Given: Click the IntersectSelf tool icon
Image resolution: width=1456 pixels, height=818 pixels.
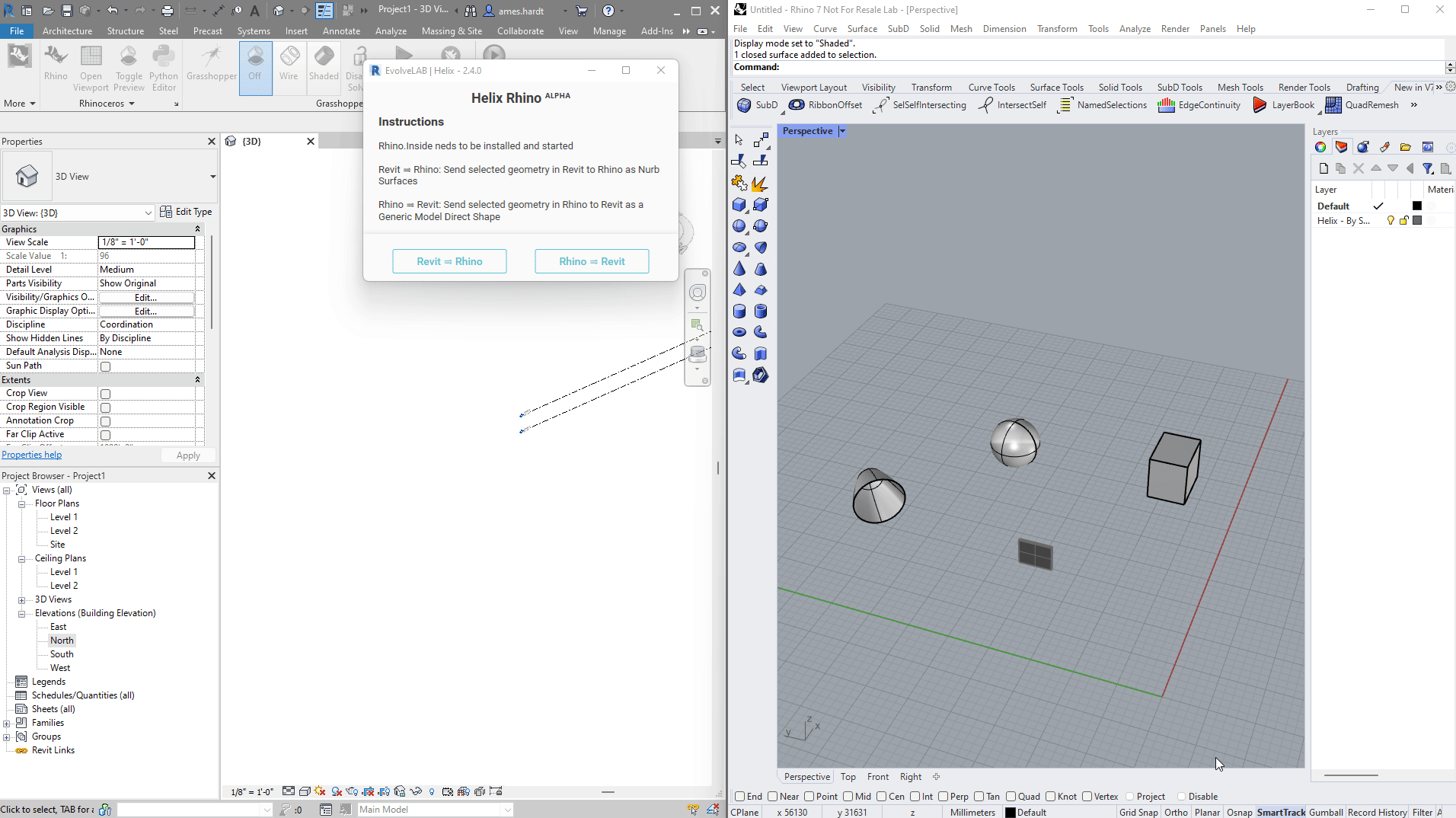Looking at the screenshot, I should point(985,105).
